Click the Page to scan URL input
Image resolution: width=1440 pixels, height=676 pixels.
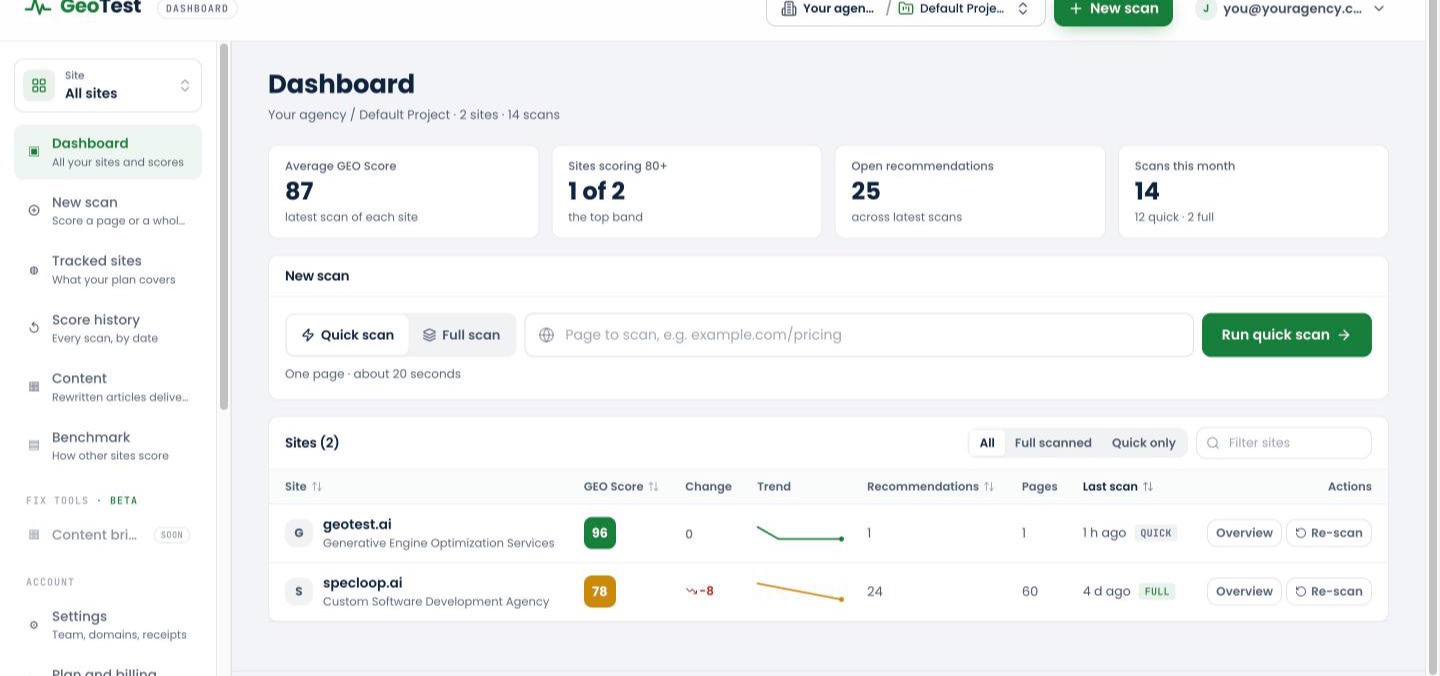pos(859,335)
